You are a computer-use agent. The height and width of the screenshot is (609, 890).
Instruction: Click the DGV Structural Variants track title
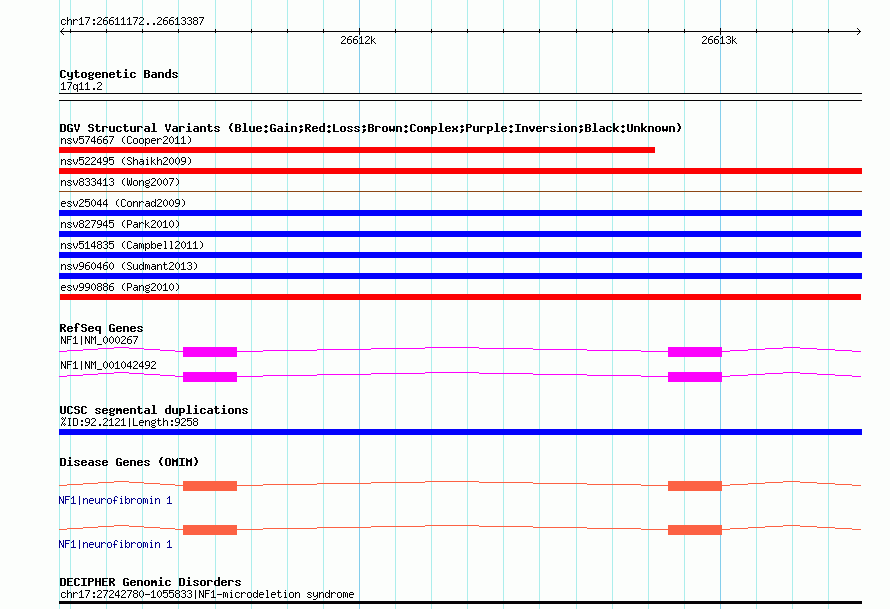pyautogui.click(x=371, y=128)
